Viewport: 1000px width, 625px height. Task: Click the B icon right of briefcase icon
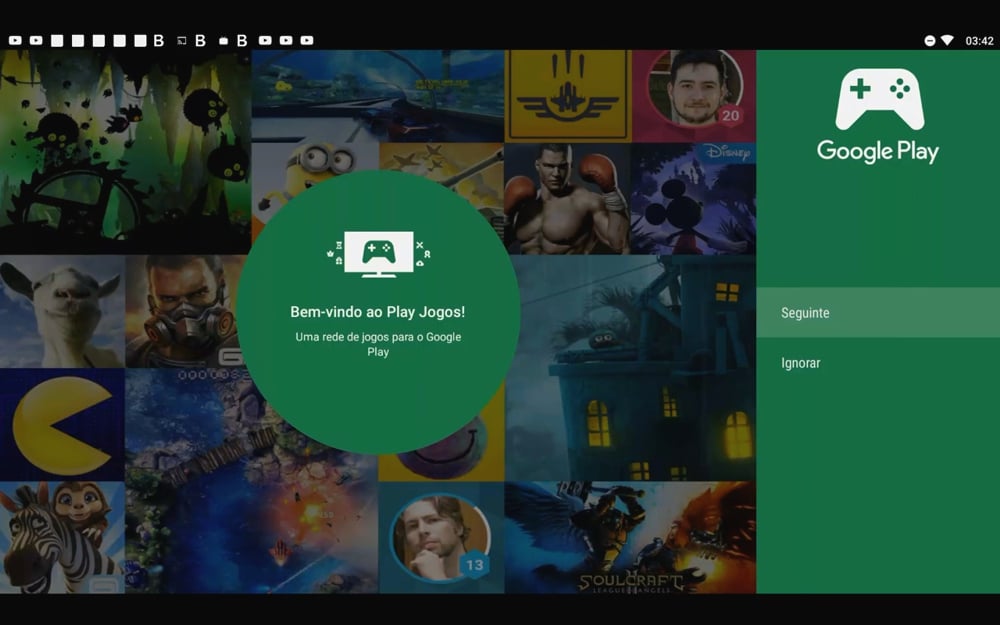242,41
